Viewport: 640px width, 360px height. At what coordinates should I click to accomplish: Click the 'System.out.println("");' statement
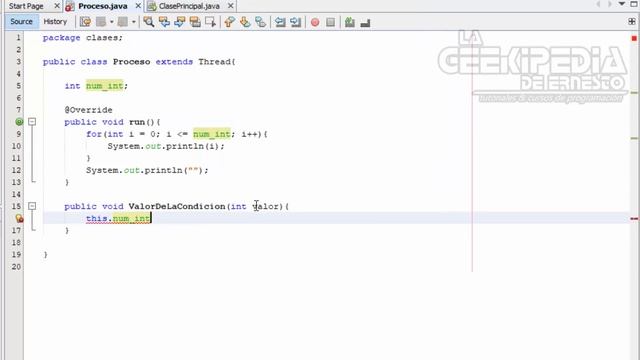coord(147,170)
